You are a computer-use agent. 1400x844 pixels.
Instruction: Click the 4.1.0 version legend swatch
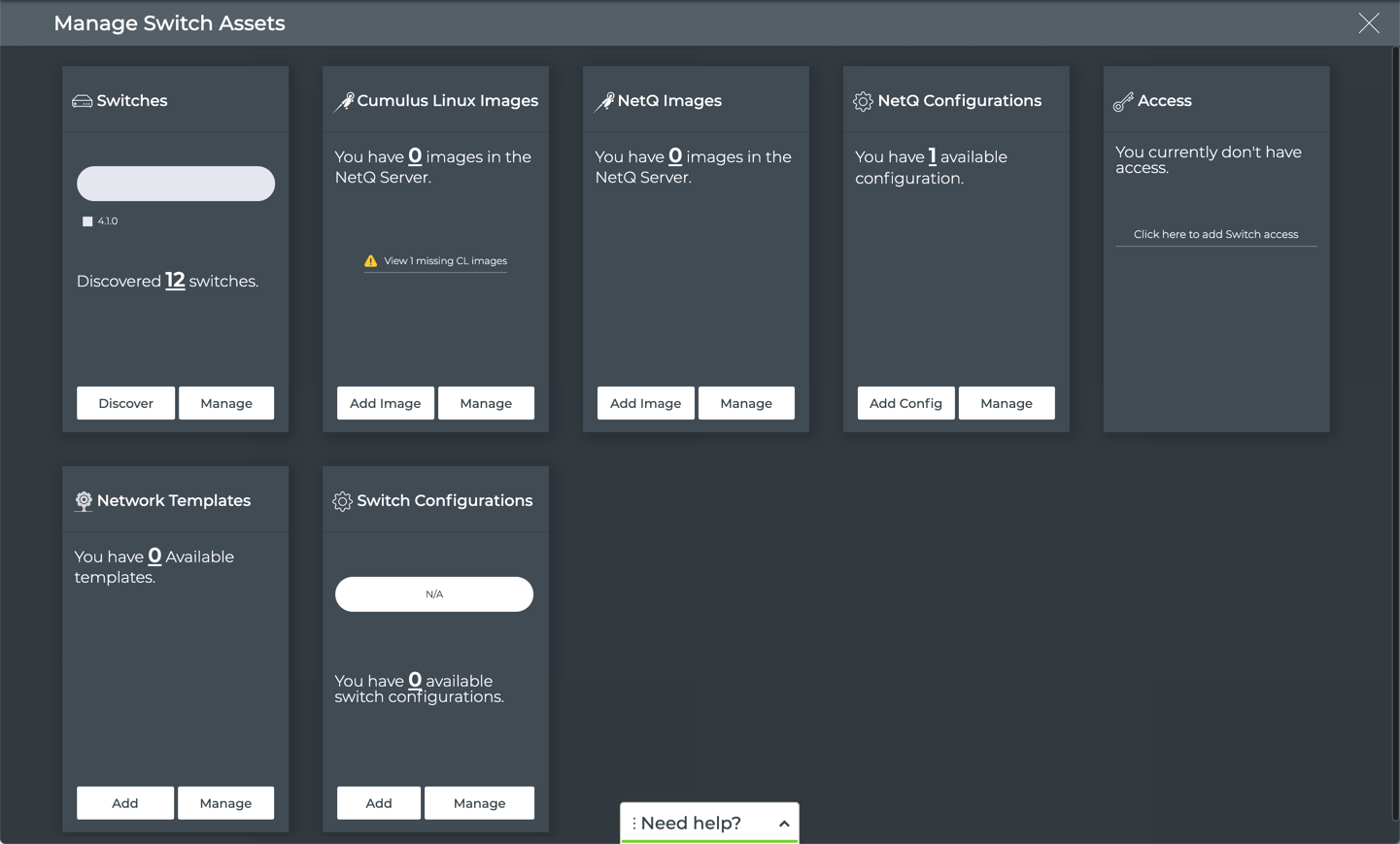point(87,221)
